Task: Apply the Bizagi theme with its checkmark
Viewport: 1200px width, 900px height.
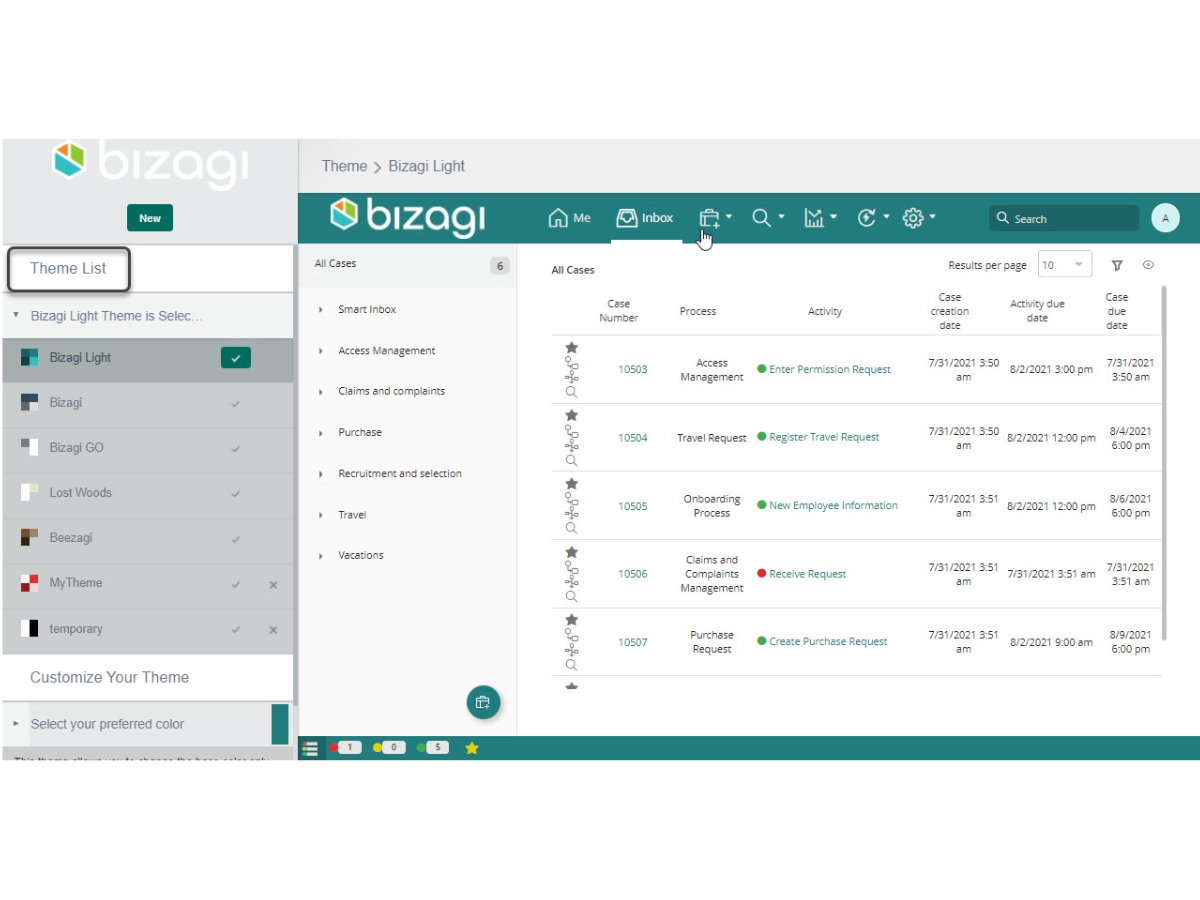Action: click(x=236, y=404)
